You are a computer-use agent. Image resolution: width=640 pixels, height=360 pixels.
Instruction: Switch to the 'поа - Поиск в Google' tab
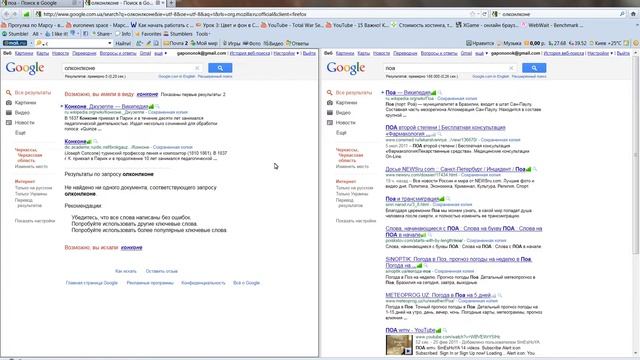[x=40, y=3]
